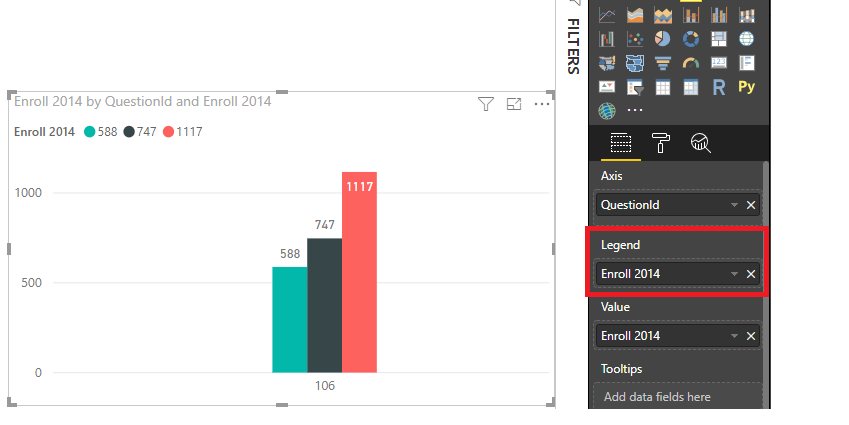Open the Format paint roller tab
849x425 pixels.
(x=661, y=143)
